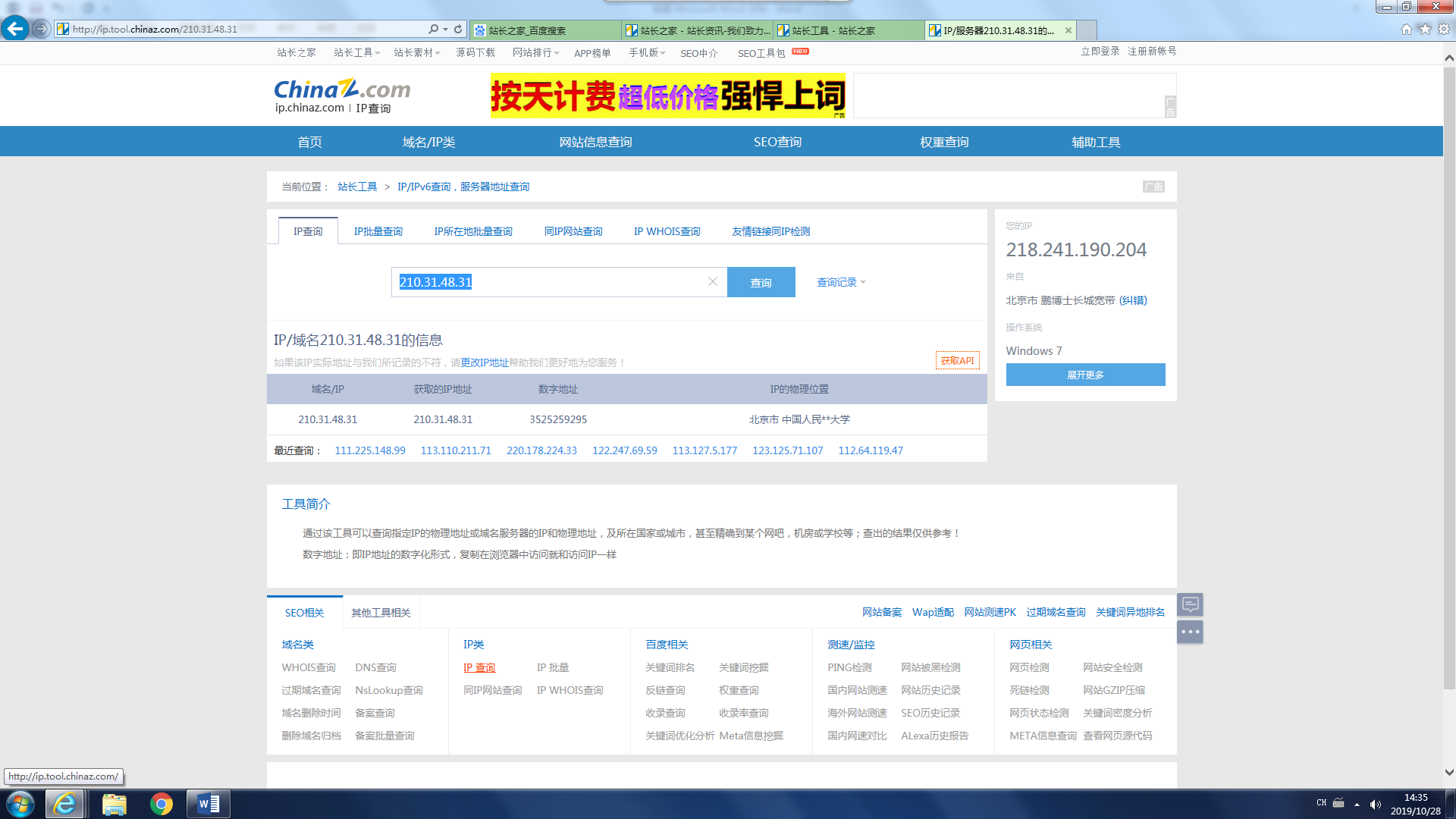
Task: Open the 获取API link
Action: click(x=957, y=360)
